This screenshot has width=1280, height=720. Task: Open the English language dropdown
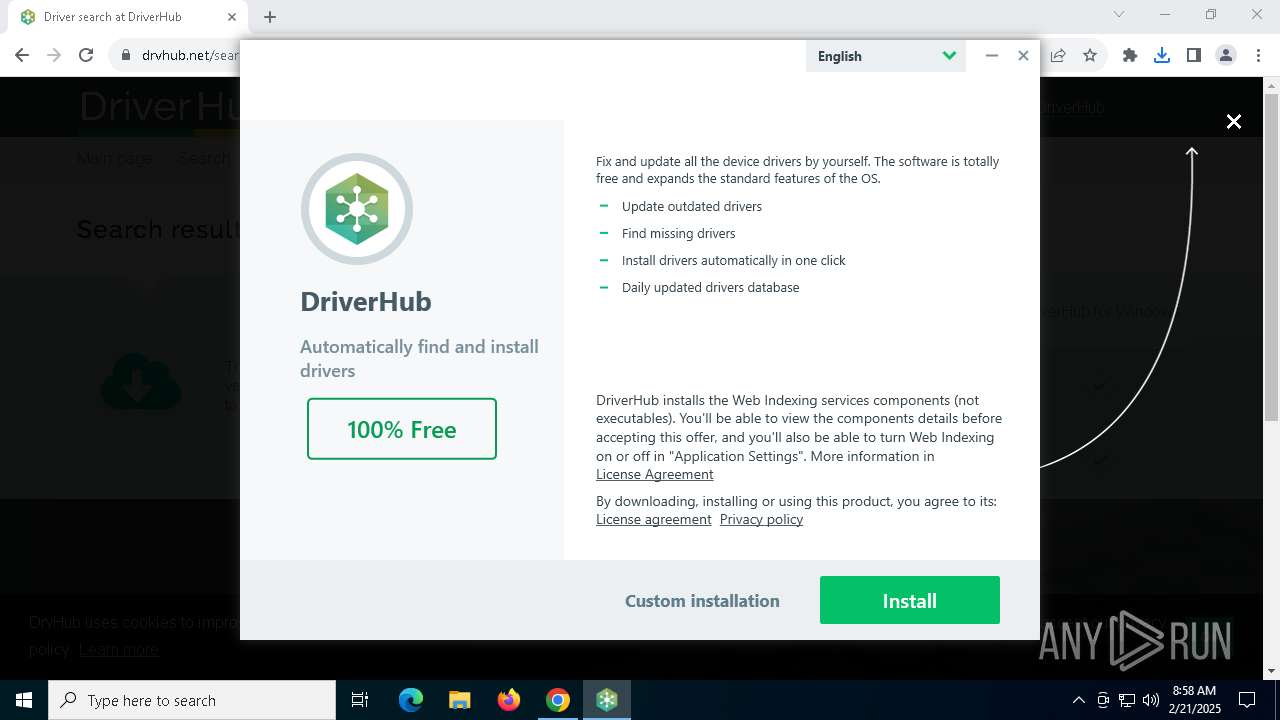(x=886, y=56)
